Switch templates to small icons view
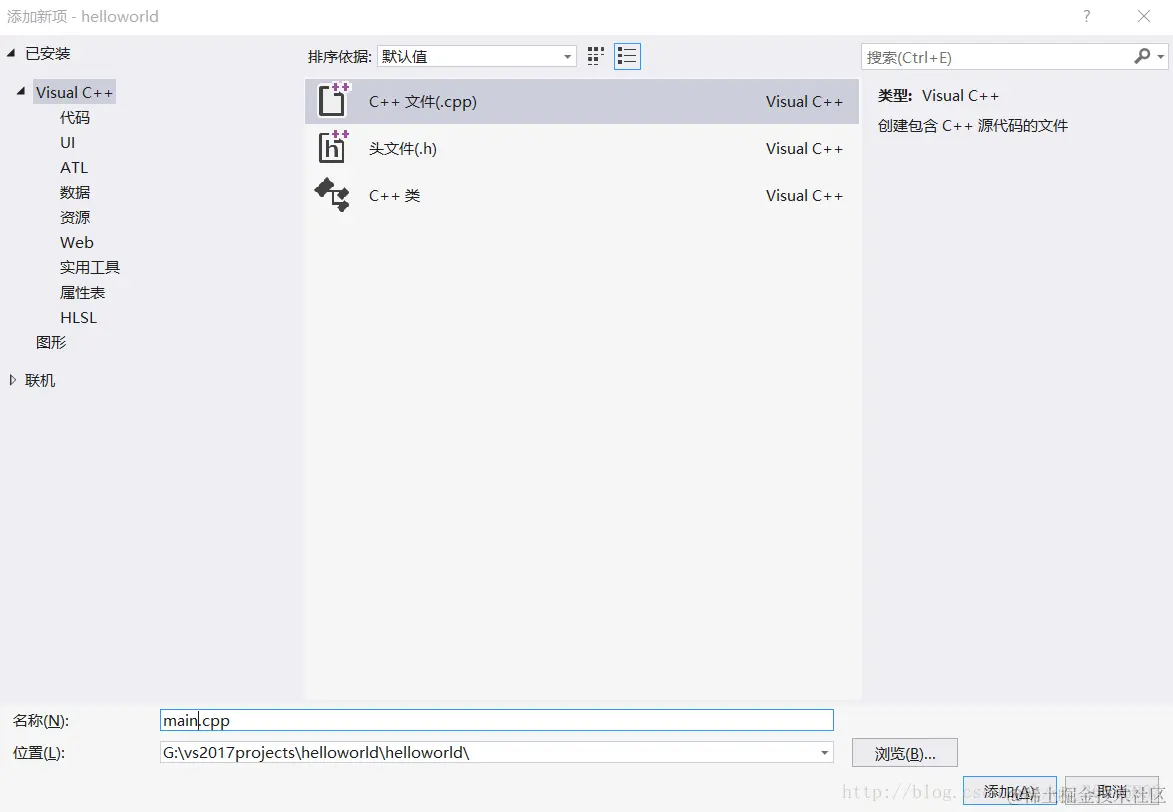The width and height of the screenshot is (1173, 812). (x=595, y=56)
